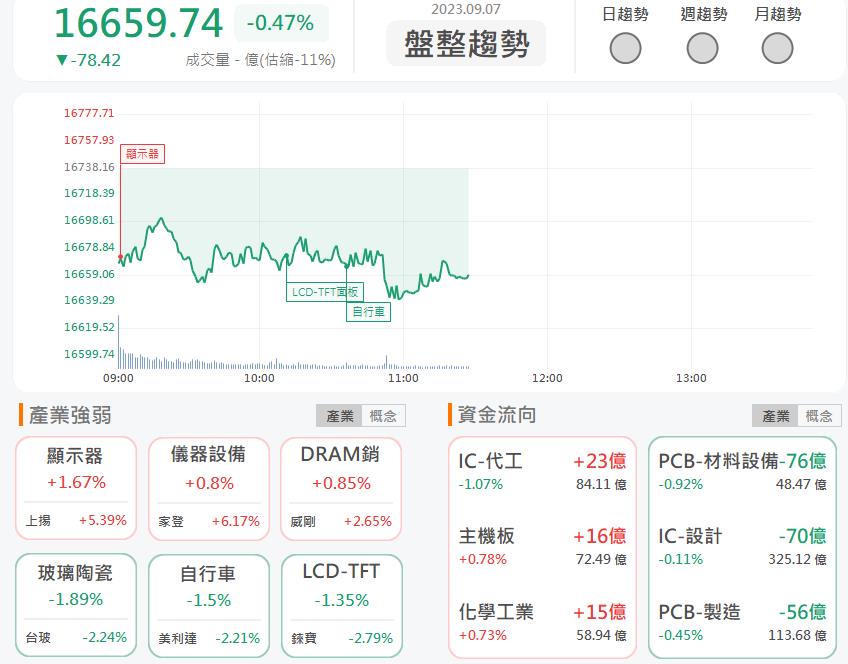Select the 週趨勢 weekly trend circle
The height and width of the screenshot is (664, 848).
pyautogui.click(x=701, y=46)
